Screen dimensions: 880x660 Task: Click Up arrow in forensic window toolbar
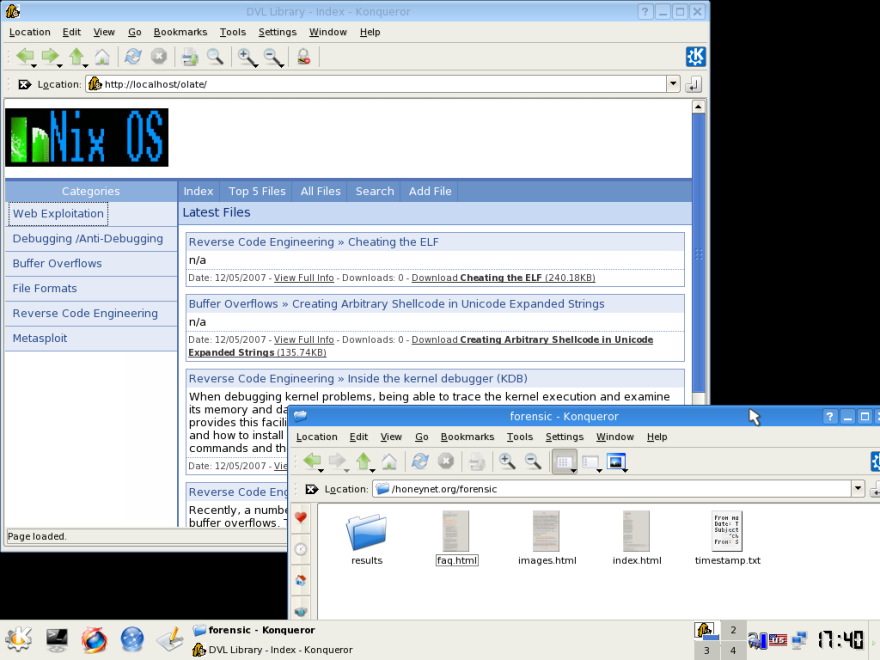click(x=364, y=461)
